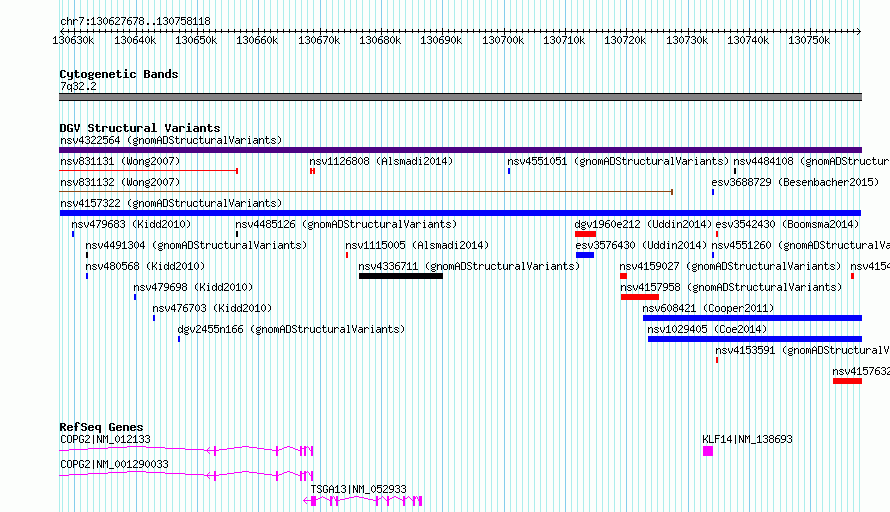Select nsv1029405 (Coe2014) variant label
890x512 pixels.
click(x=707, y=329)
